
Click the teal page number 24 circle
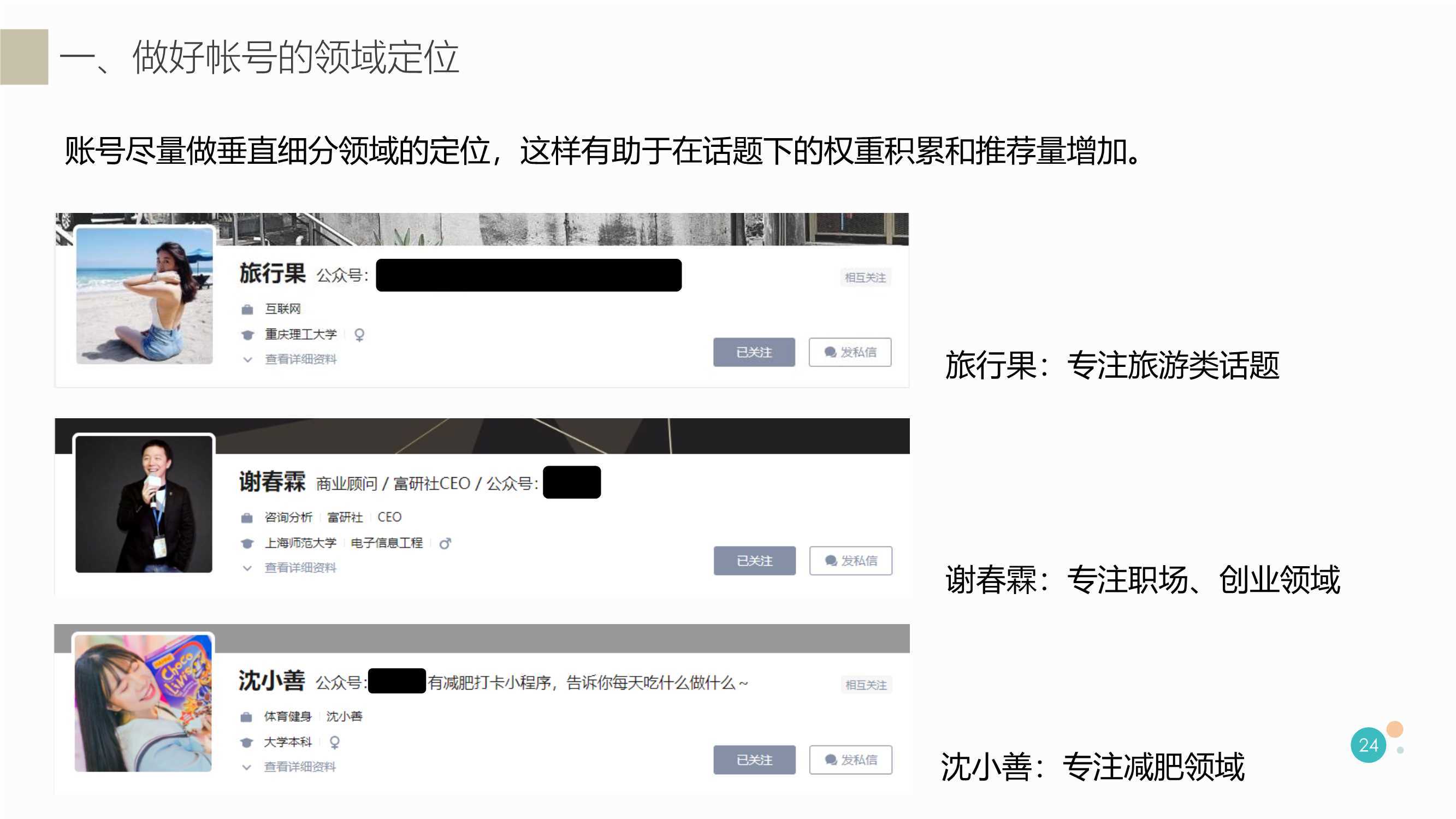click(1369, 745)
